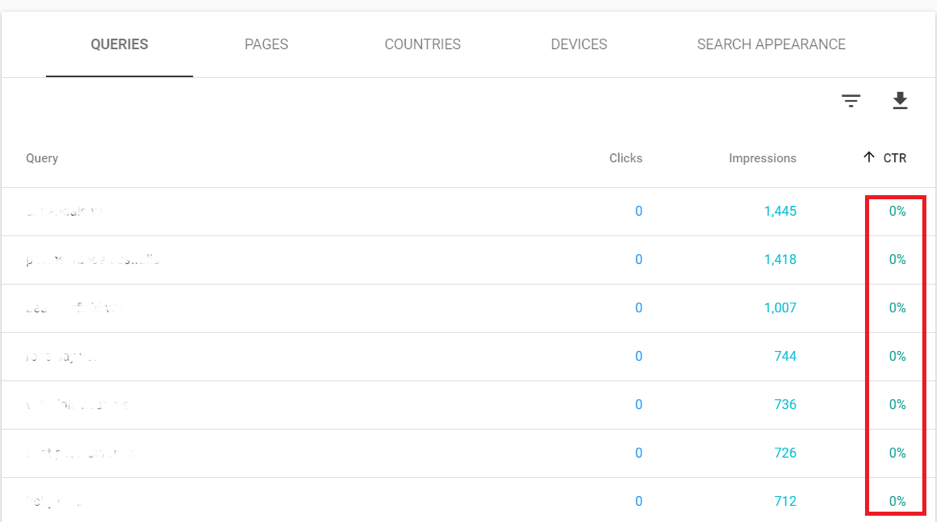Open the Search Appearance tab
Image resolution: width=937 pixels, height=522 pixels.
point(771,45)
